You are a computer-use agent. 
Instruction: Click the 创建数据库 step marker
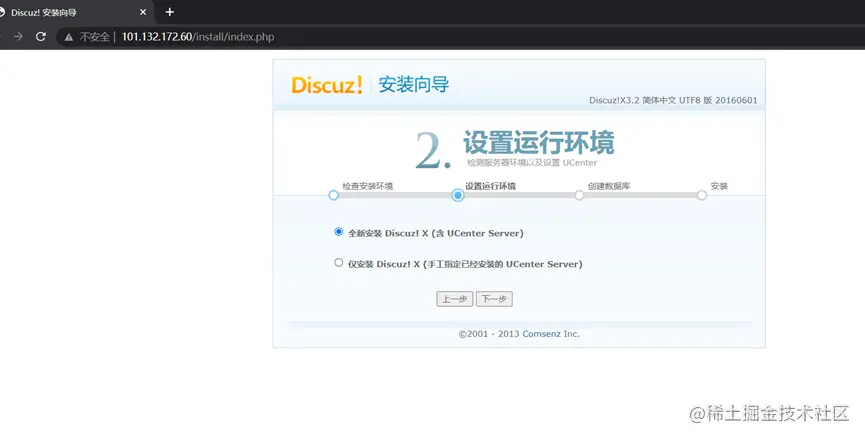click(x=579, y=195)
